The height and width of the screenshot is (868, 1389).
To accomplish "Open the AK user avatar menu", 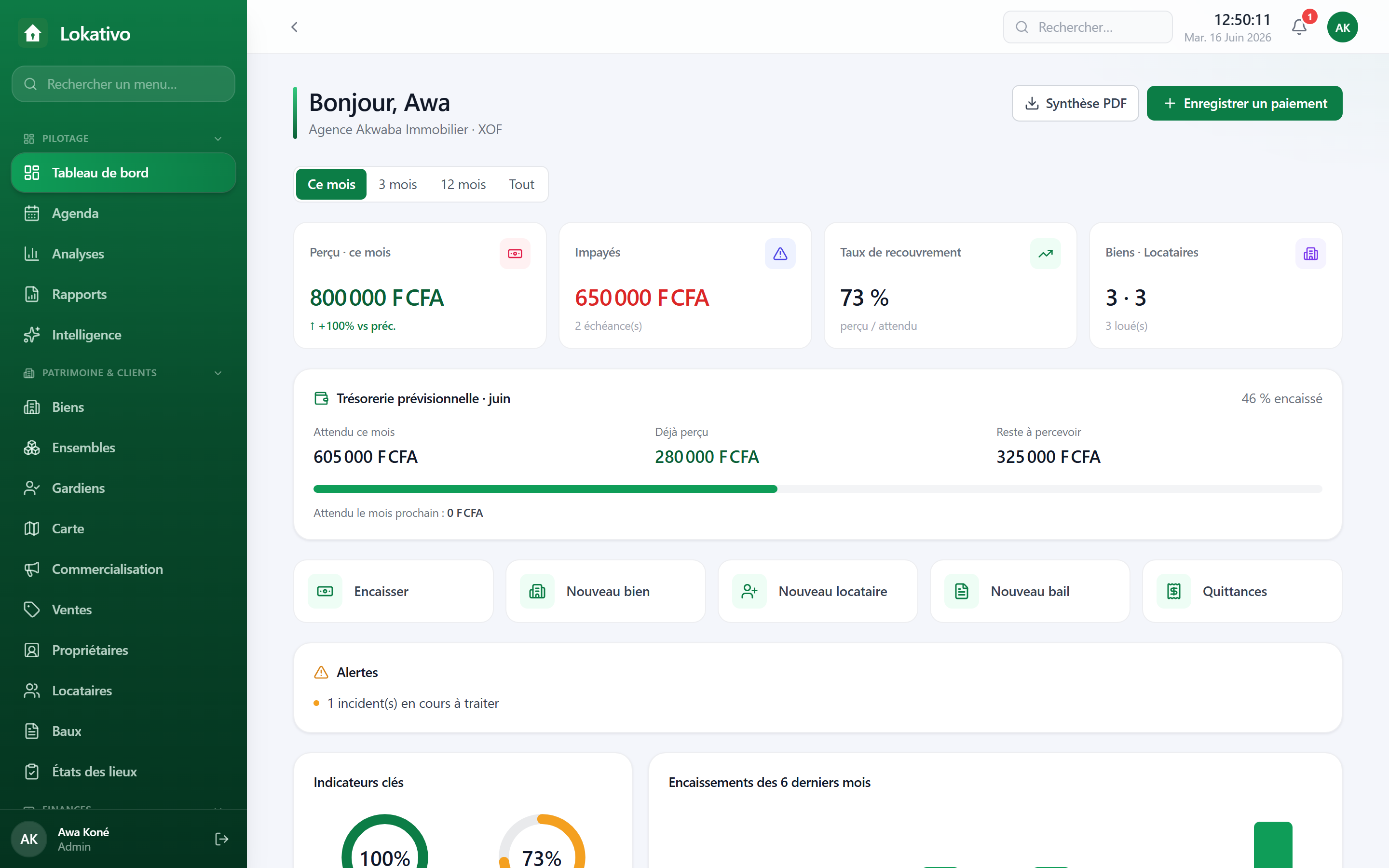I will coord(1342,27).
